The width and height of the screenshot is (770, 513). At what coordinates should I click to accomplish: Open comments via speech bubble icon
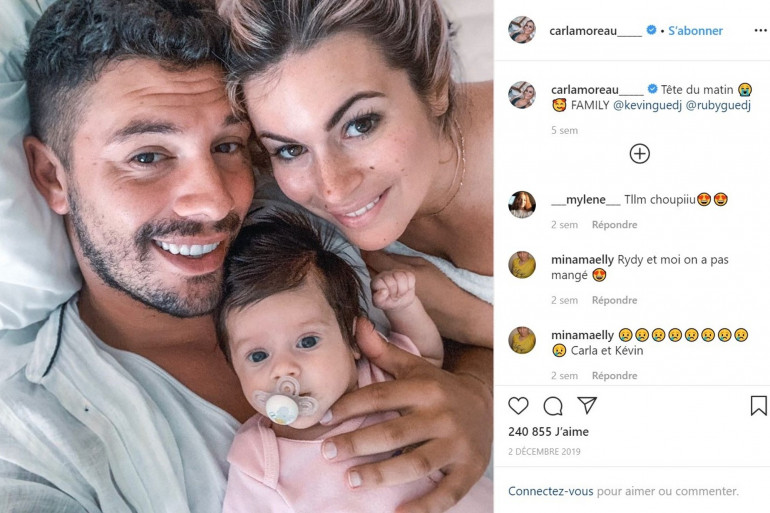tap(553, 406)
